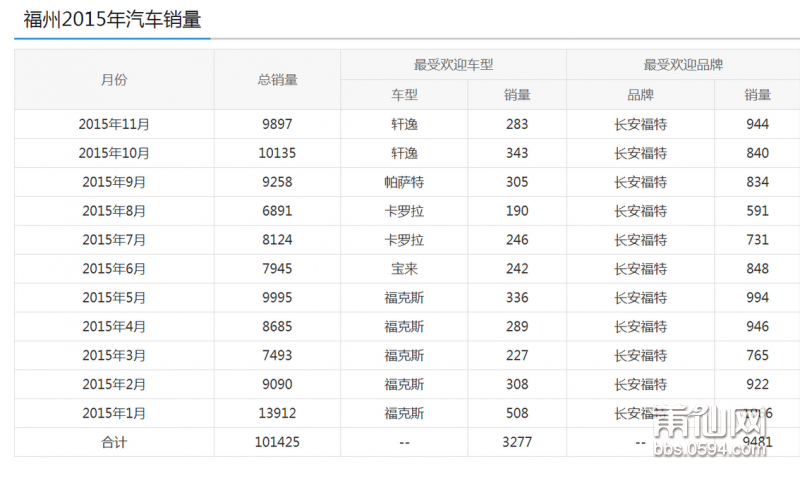800x488 pixels.
Task: Click total sales value 8685
Action: click(x=277, y=327)
